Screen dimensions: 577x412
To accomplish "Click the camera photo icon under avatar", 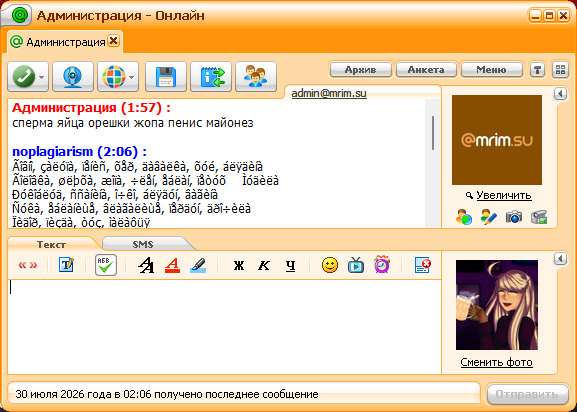I will point(514,217).
